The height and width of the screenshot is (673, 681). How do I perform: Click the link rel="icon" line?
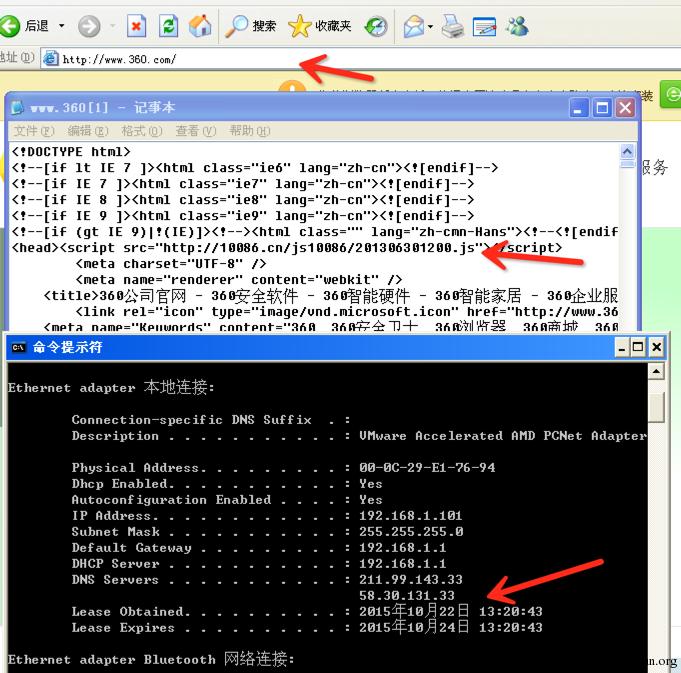tap(347, 312)
